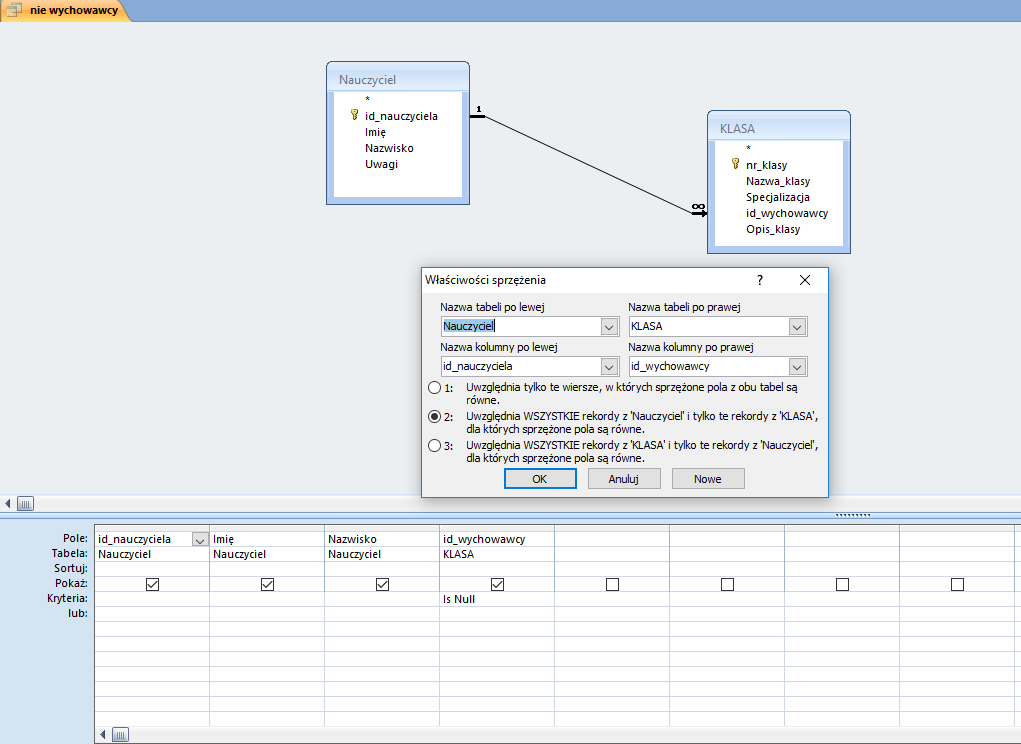Click the Anuluj button

coord(623,479)
